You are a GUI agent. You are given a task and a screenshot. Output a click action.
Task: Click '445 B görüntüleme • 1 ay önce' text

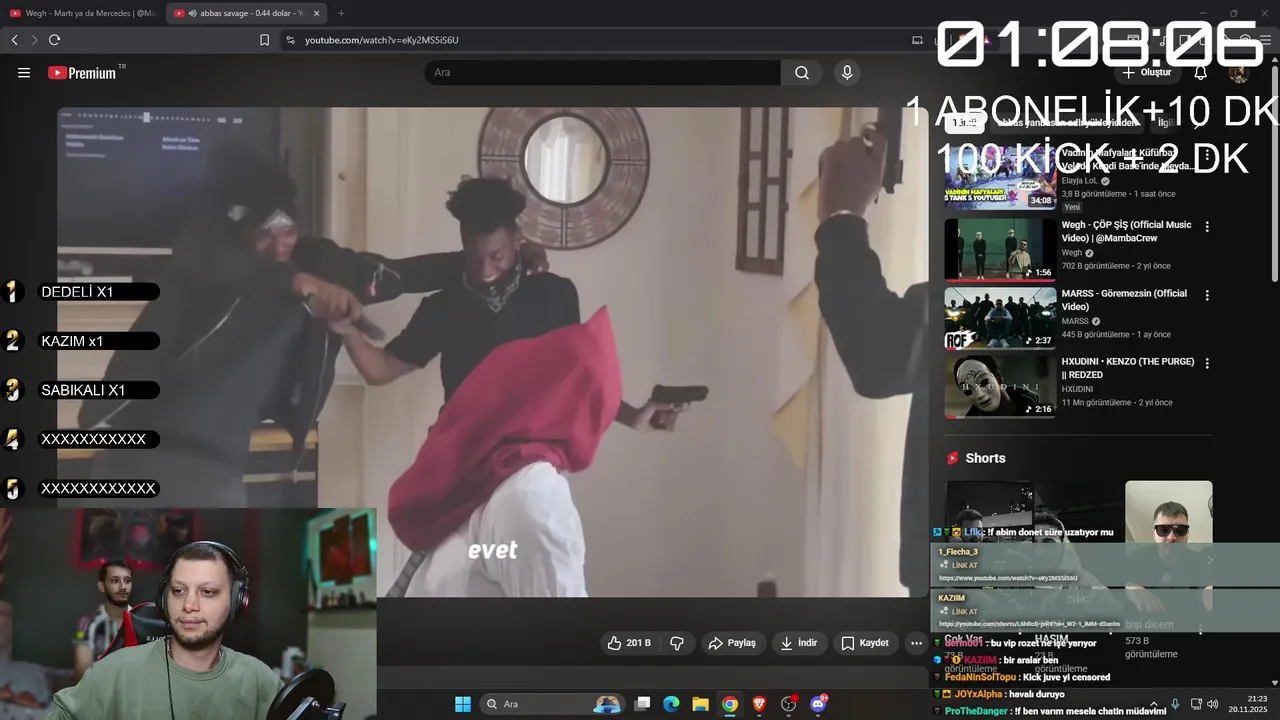coord(1116,334)
